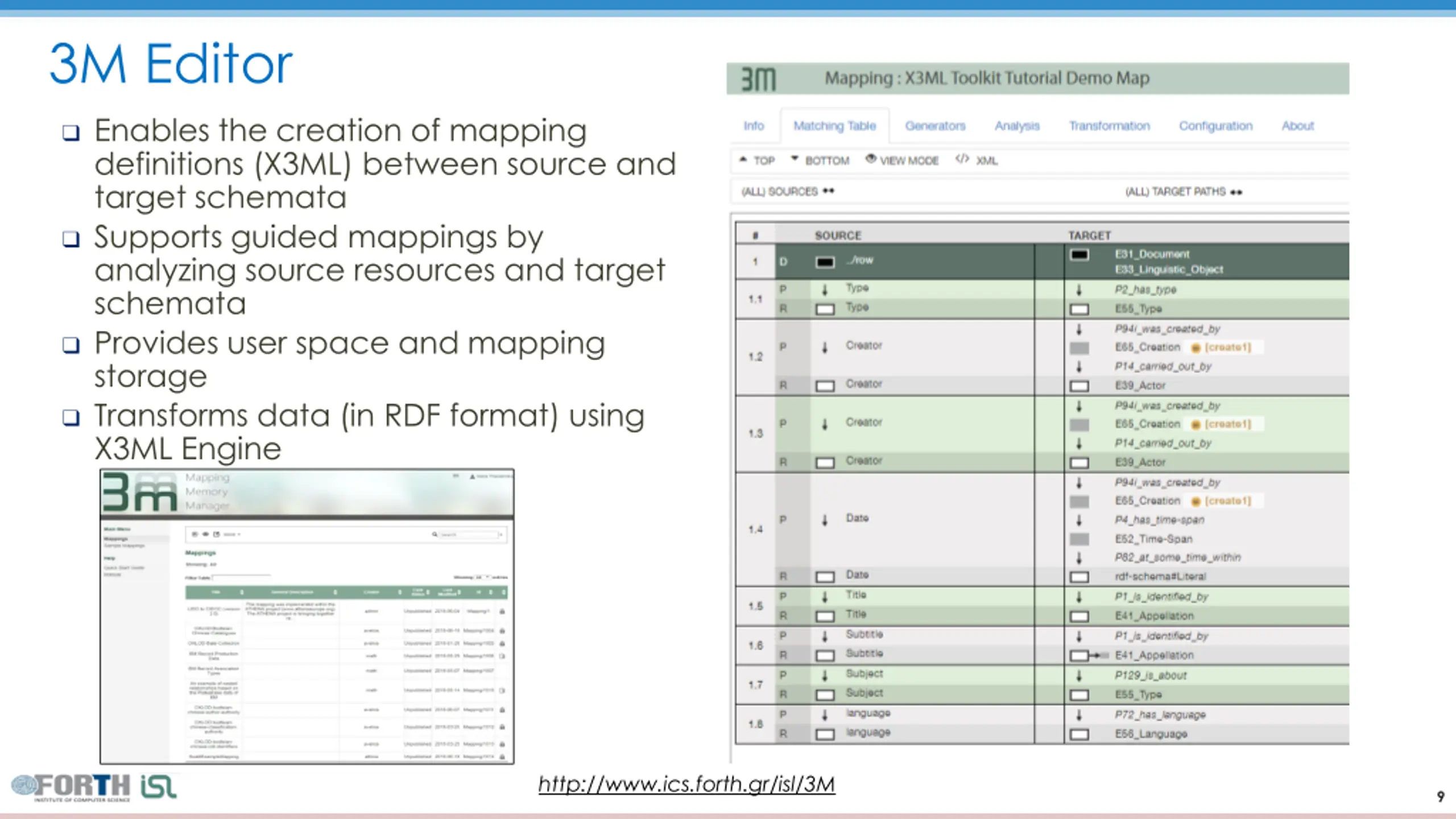Screen dimensions: 1456x819
Task: Open the XML code view
Action: coord(977,160)
